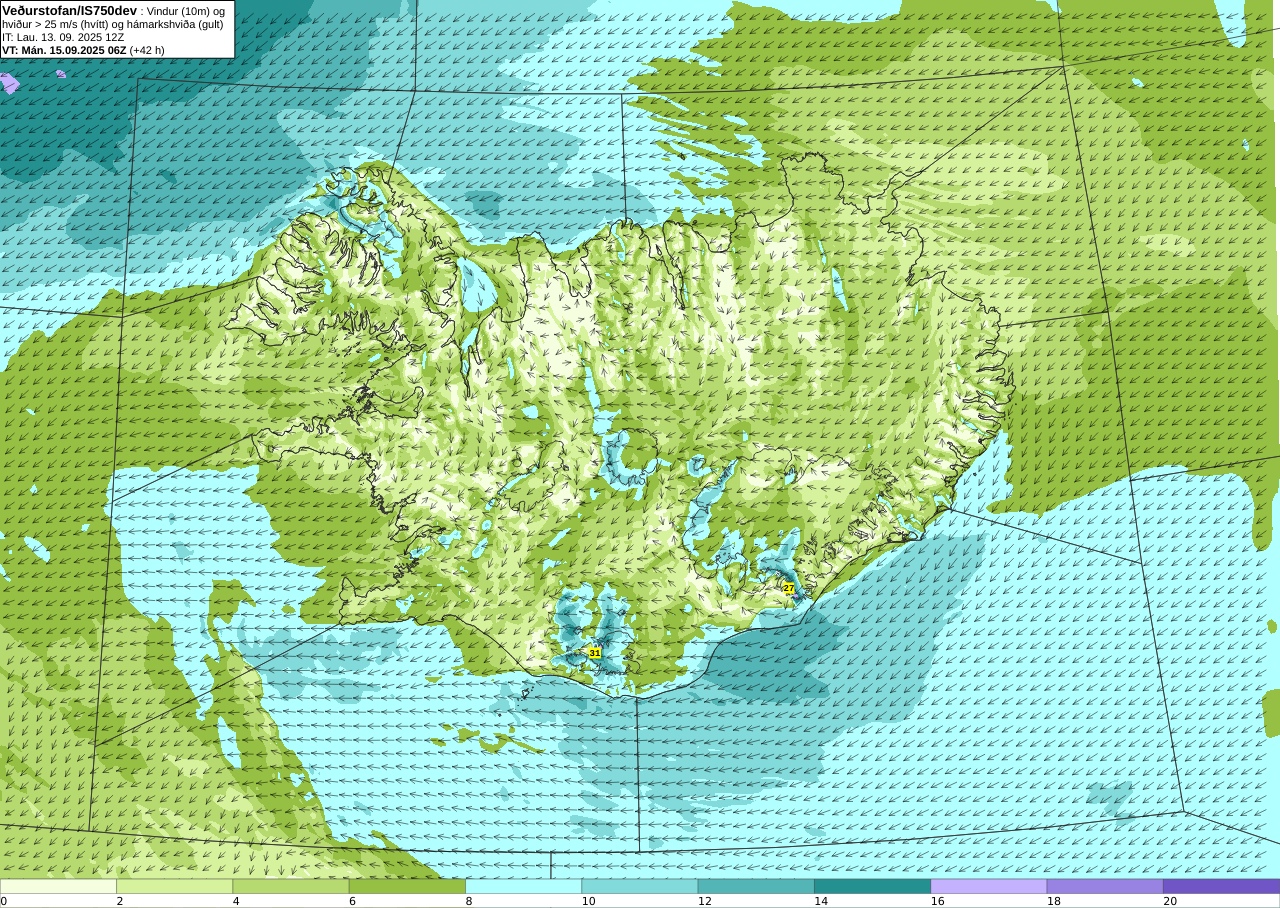Click the dark green 6–8 m/s legend swatch
This screenshot has height=908, width=1280.
coord(407,886)
